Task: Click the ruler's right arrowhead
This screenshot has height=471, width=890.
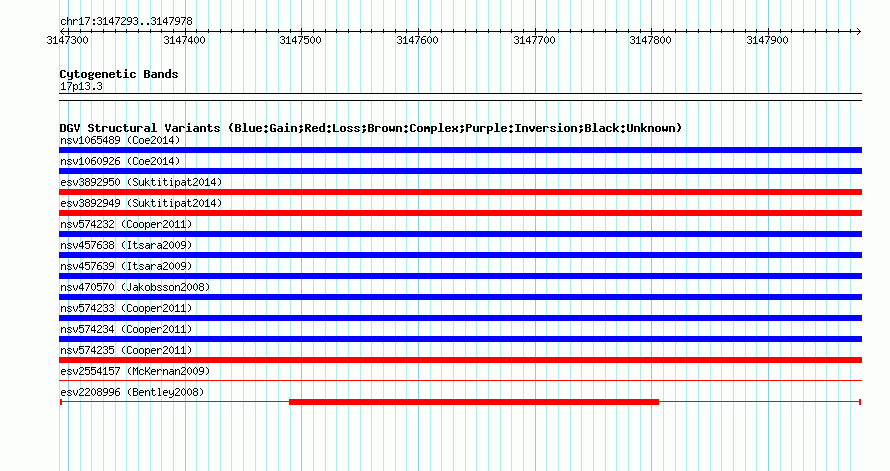Action: 858,31
